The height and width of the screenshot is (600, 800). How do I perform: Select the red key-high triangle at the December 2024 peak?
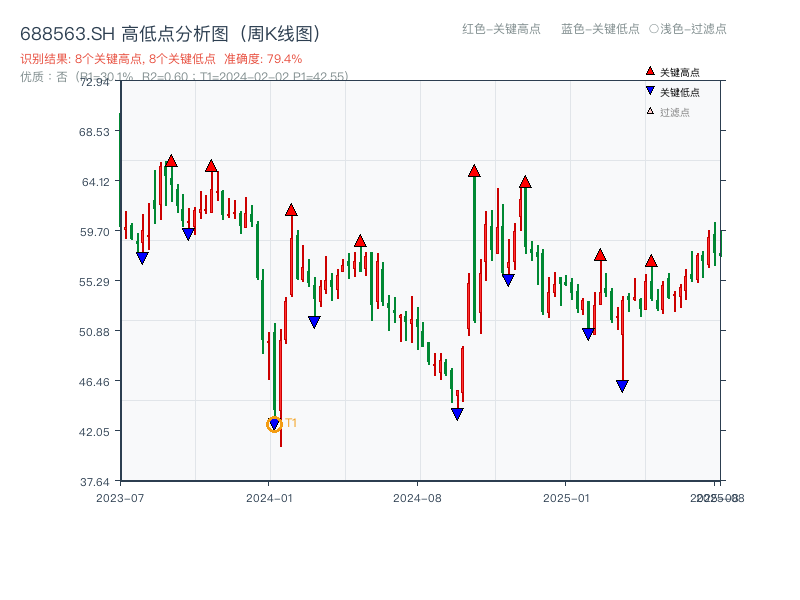[x=526, y=182]
